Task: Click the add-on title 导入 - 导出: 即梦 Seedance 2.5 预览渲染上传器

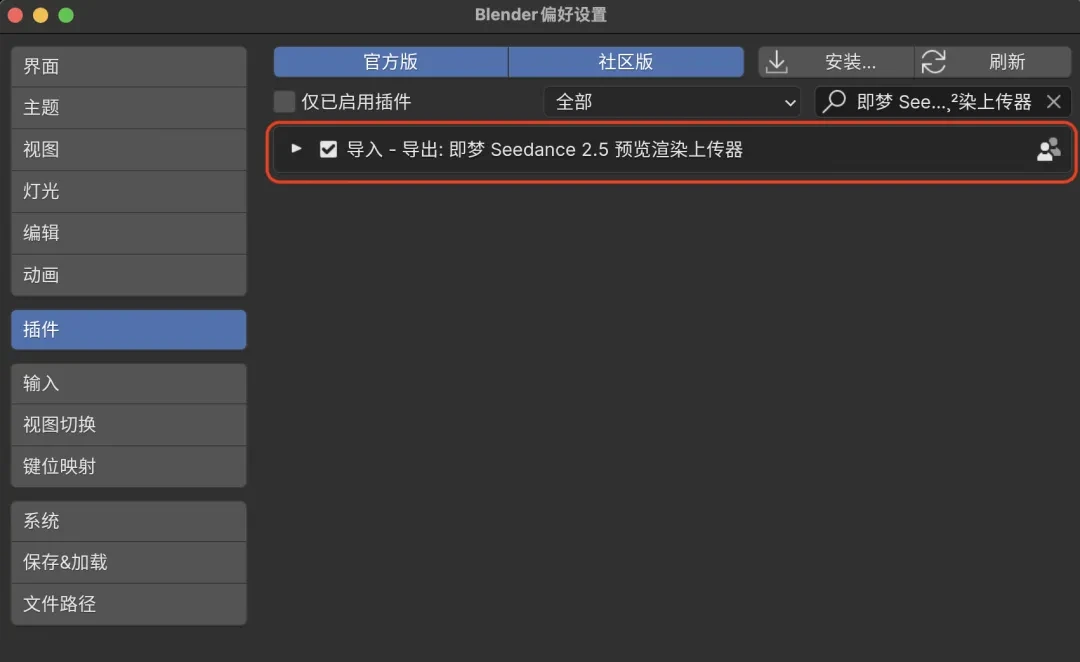Action: (x=544, y=149)
